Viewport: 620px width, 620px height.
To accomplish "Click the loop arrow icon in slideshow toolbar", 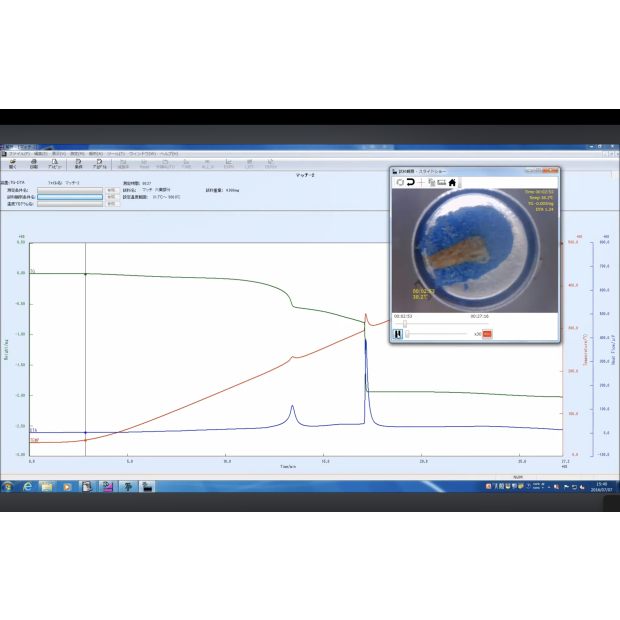I will pos(410,183).
